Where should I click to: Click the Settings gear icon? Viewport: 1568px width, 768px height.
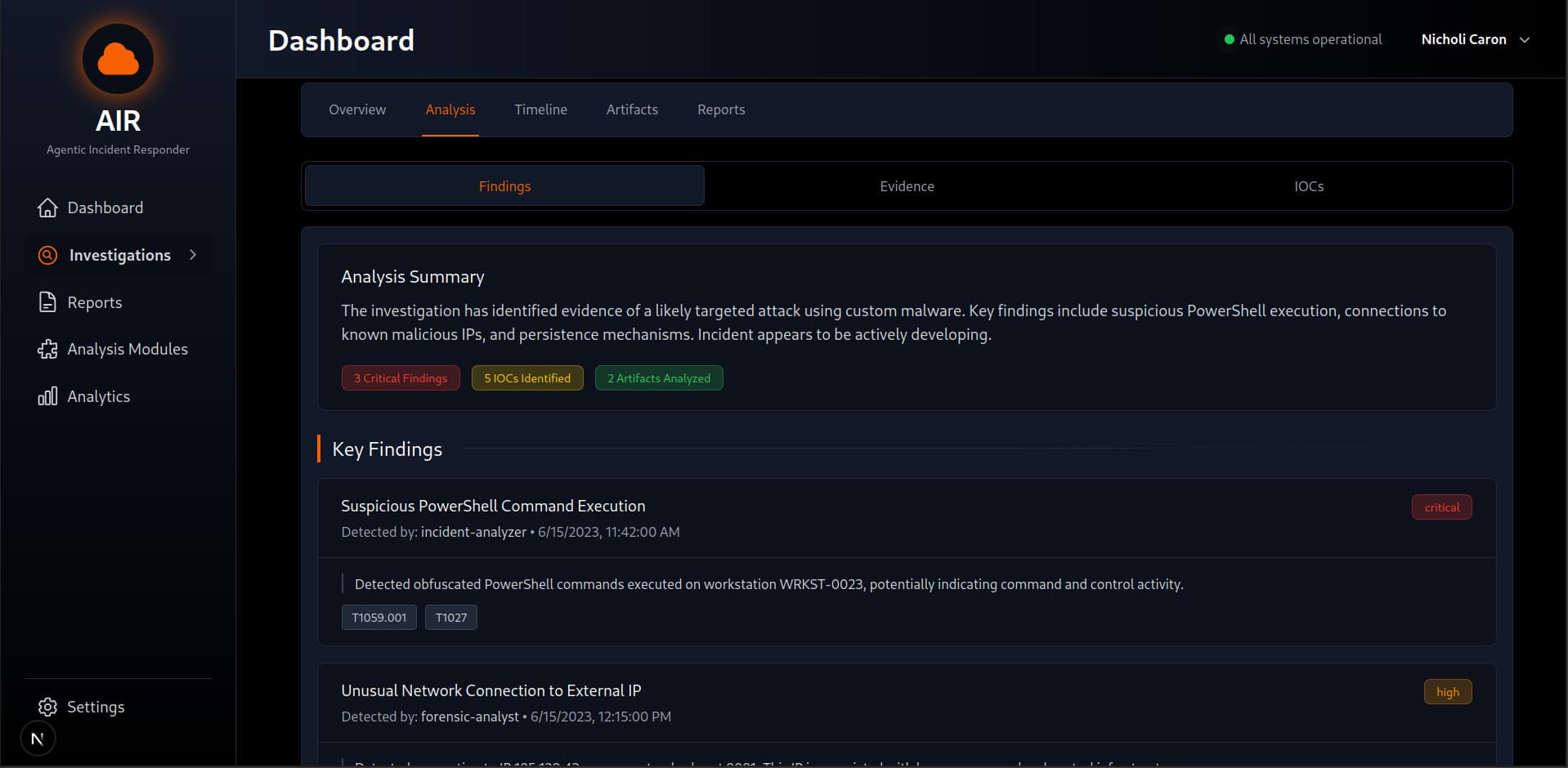click(47, 707)
